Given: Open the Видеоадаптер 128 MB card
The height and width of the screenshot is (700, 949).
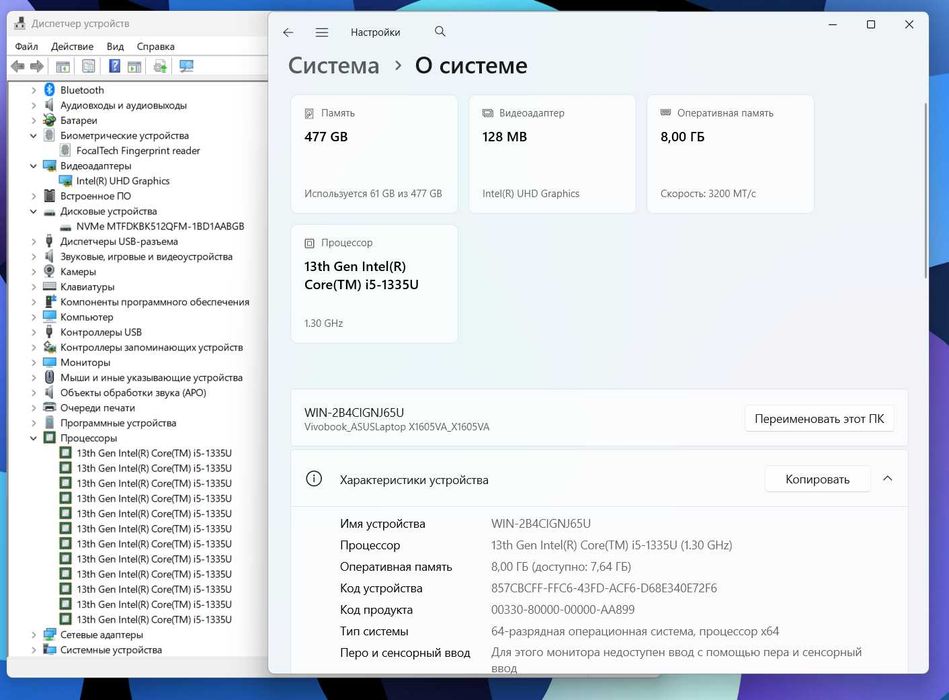Looking at the screenshot, I should [552, 154].
